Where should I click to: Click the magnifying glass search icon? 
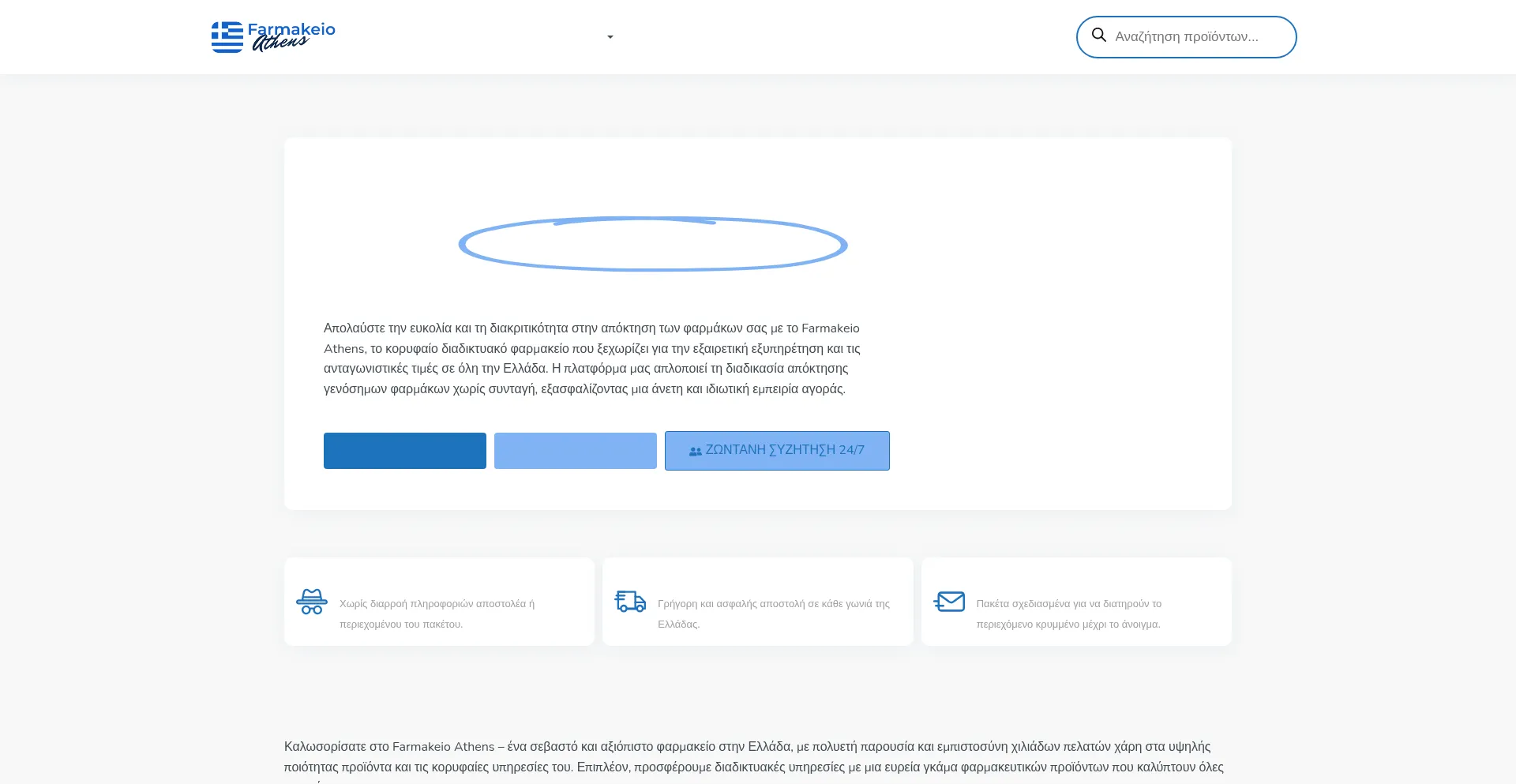pyautogui.click(x=1098, y=36)
